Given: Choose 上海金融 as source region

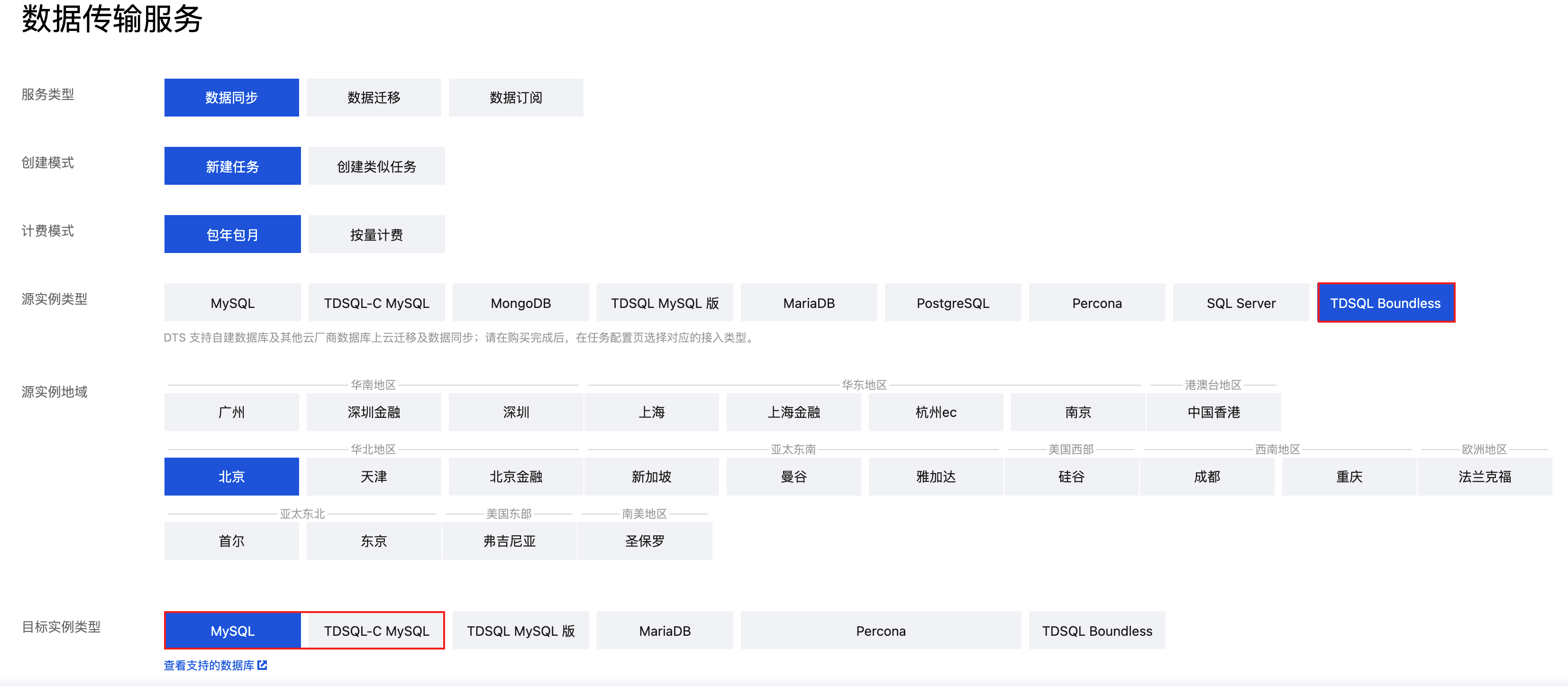Looking at the screenshot, I should 793,412.
